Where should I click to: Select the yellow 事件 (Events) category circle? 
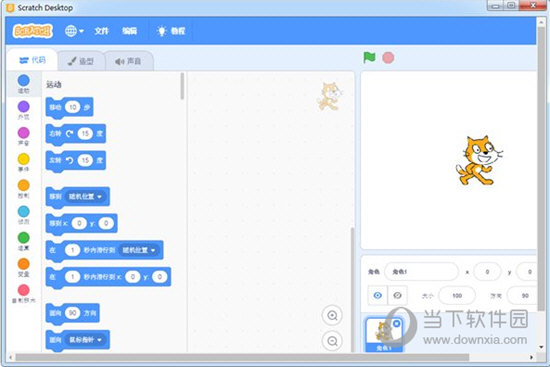point(24,159)
